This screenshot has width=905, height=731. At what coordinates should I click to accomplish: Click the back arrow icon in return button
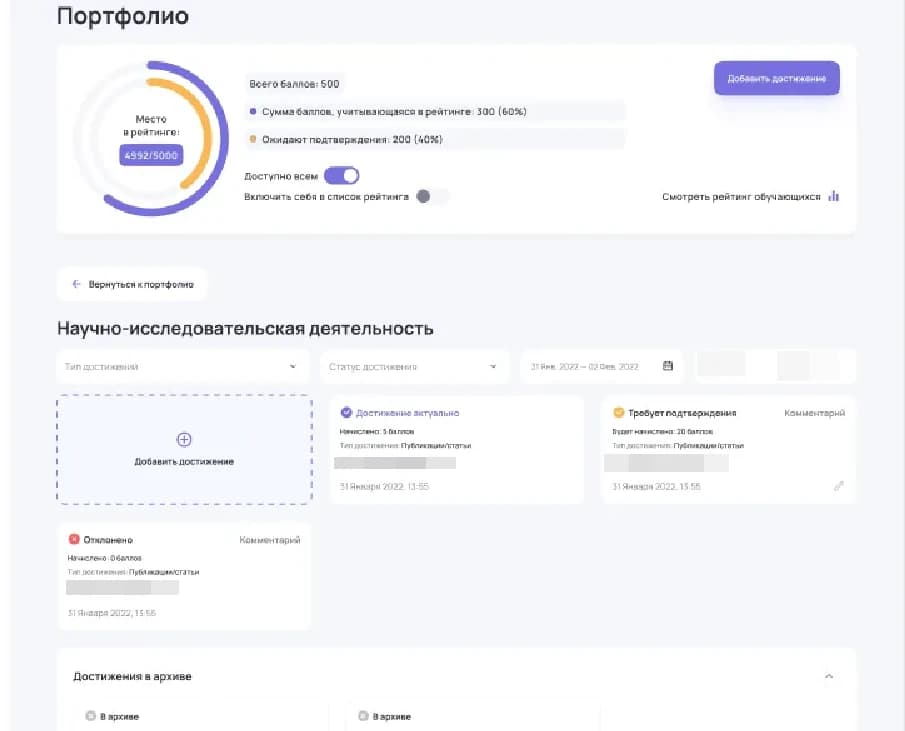coord(76,284)
